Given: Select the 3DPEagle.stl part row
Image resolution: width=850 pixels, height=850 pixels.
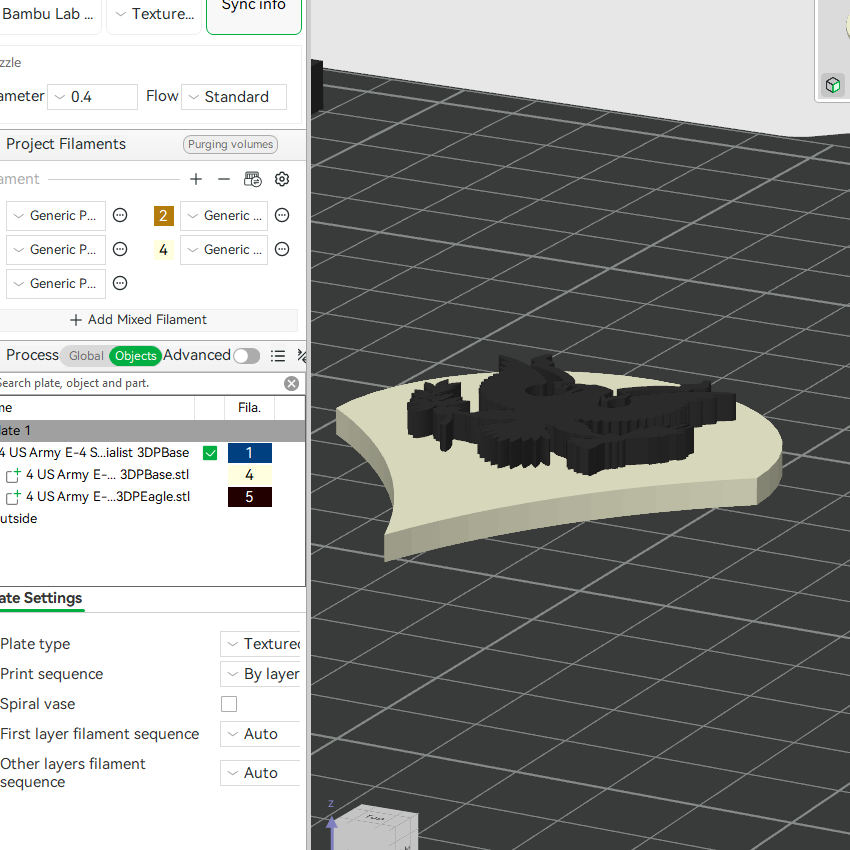Looking at the screenshot, I should pos(107,497).
